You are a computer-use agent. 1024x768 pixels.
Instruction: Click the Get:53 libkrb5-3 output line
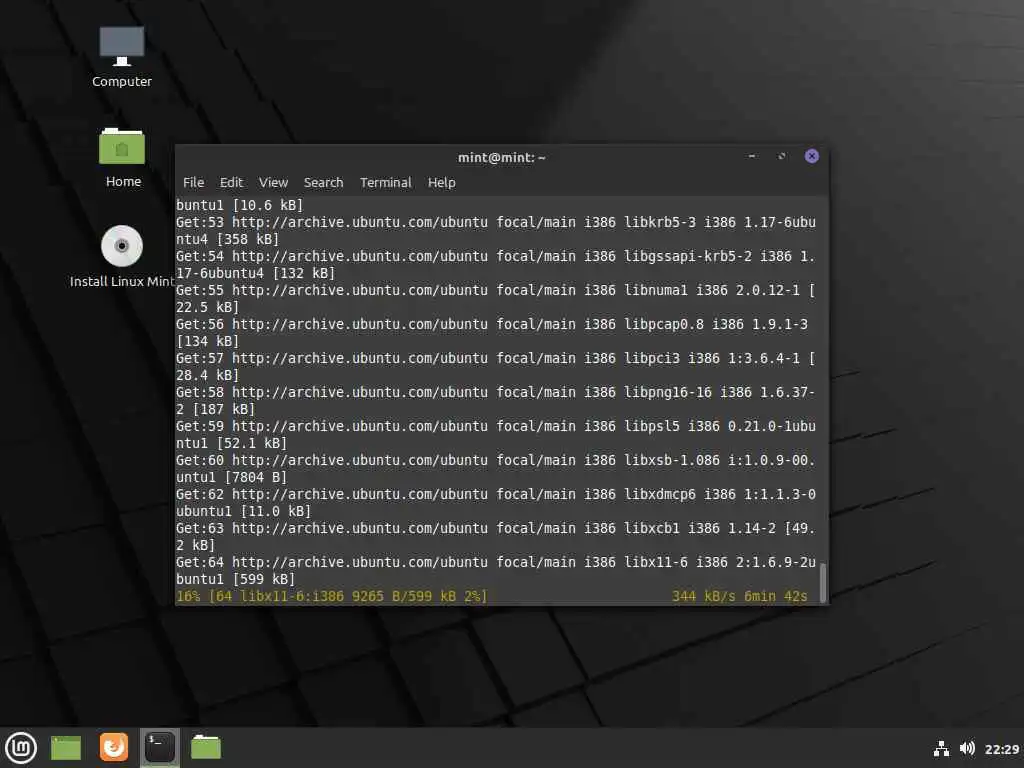click(x=496, y=222)
